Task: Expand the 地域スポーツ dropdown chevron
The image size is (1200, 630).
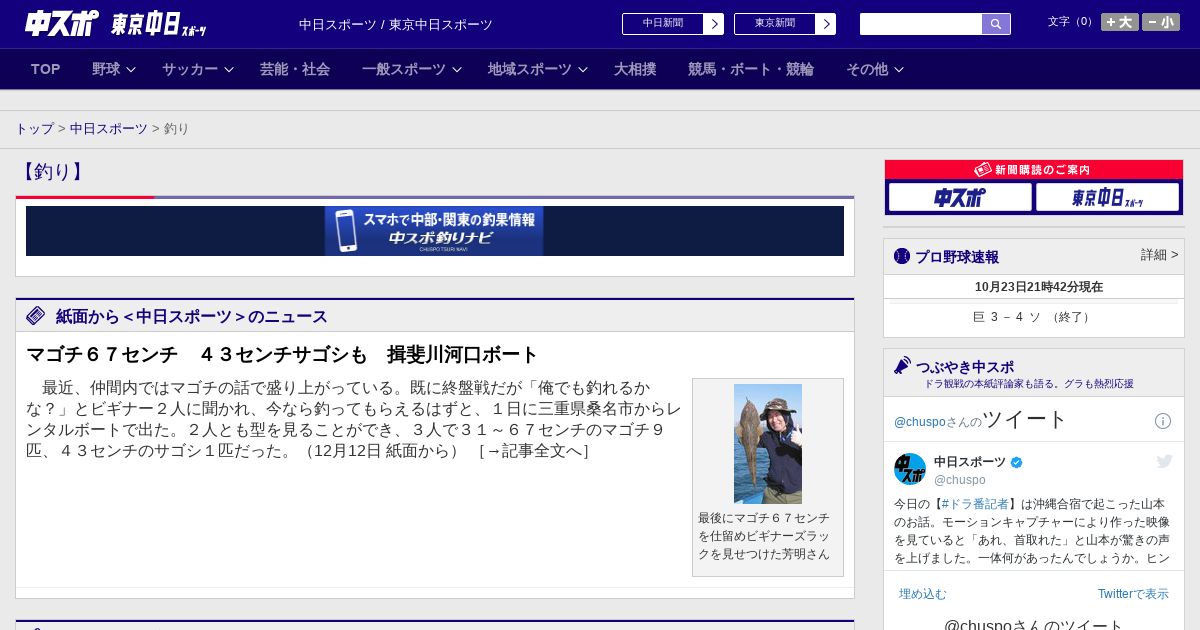Action: [x=583, y=70]
